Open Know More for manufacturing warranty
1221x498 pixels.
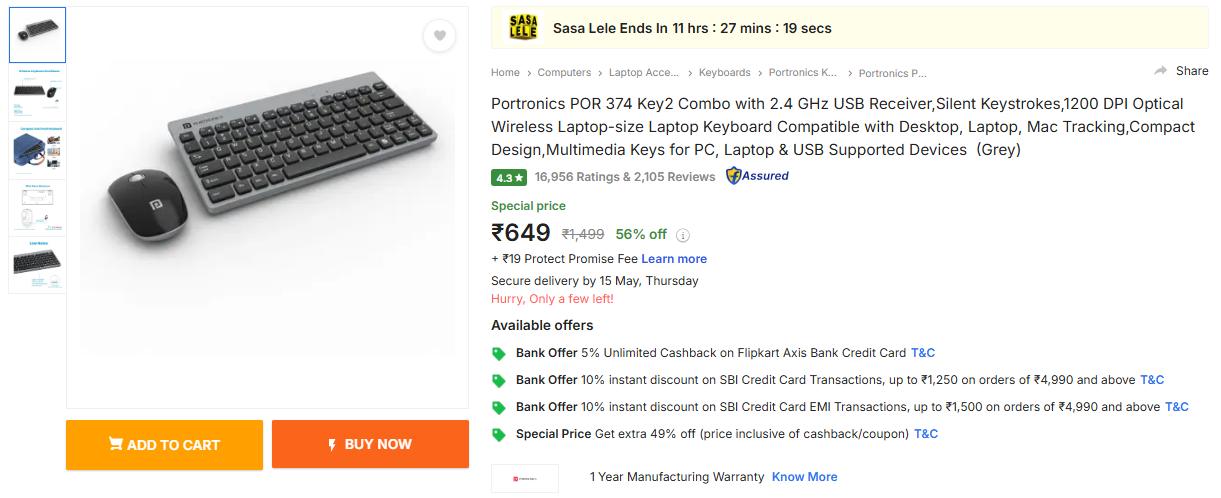coord(805,477)
